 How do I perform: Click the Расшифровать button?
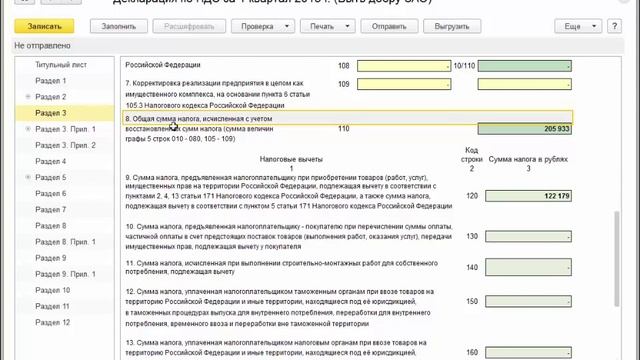coord(189,26)
